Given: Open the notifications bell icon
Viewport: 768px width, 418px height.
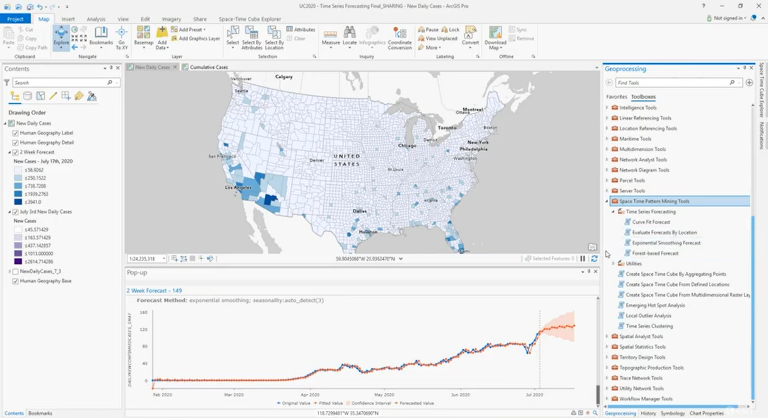Looking at the screenshot, I should 753,18.
